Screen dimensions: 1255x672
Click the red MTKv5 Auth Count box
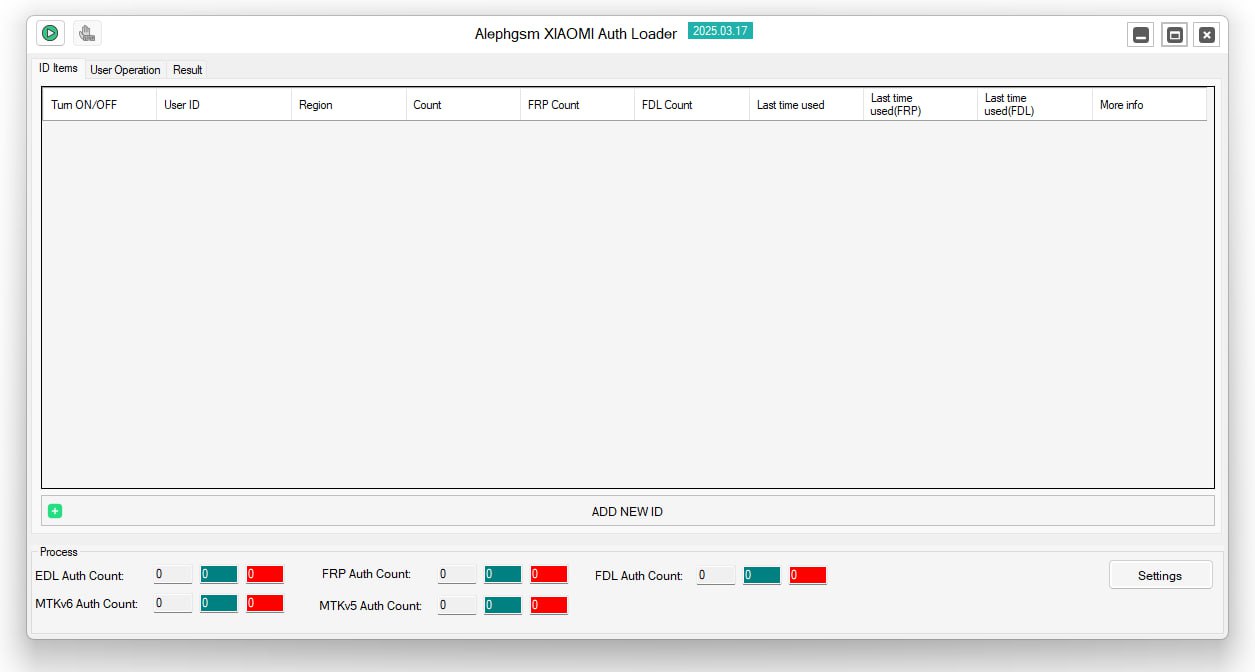549,605
